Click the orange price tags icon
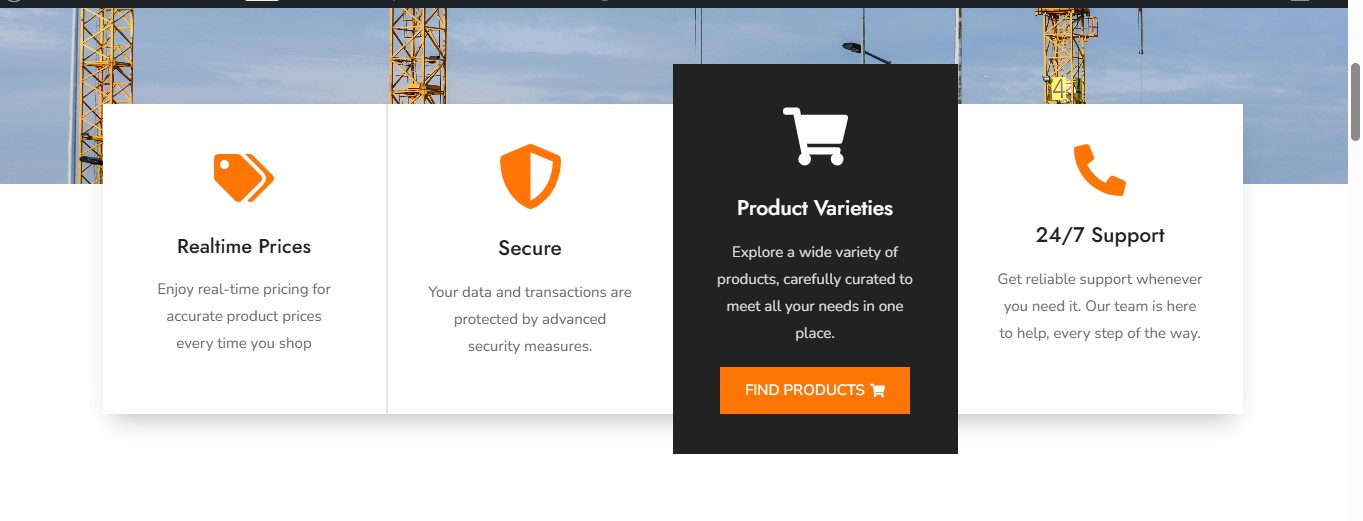 tap(243, 178)
